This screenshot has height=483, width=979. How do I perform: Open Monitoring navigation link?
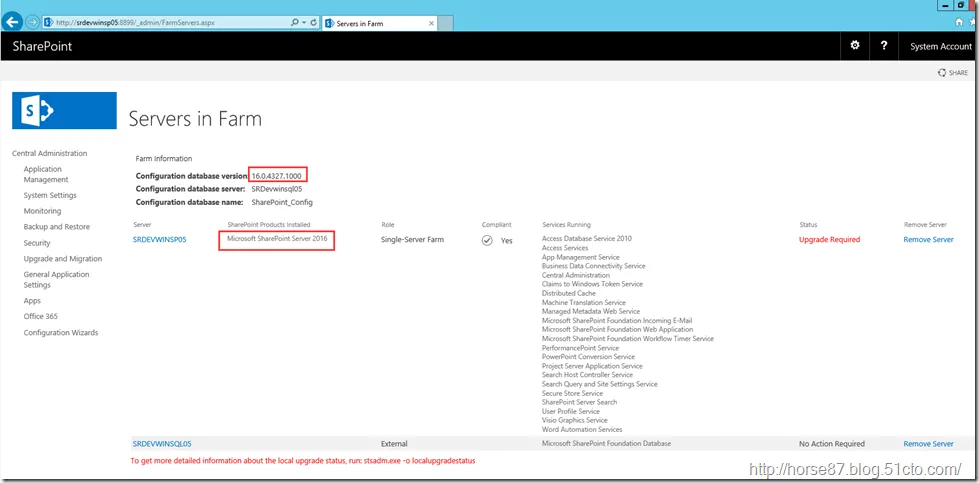click(x=42, y=211)
